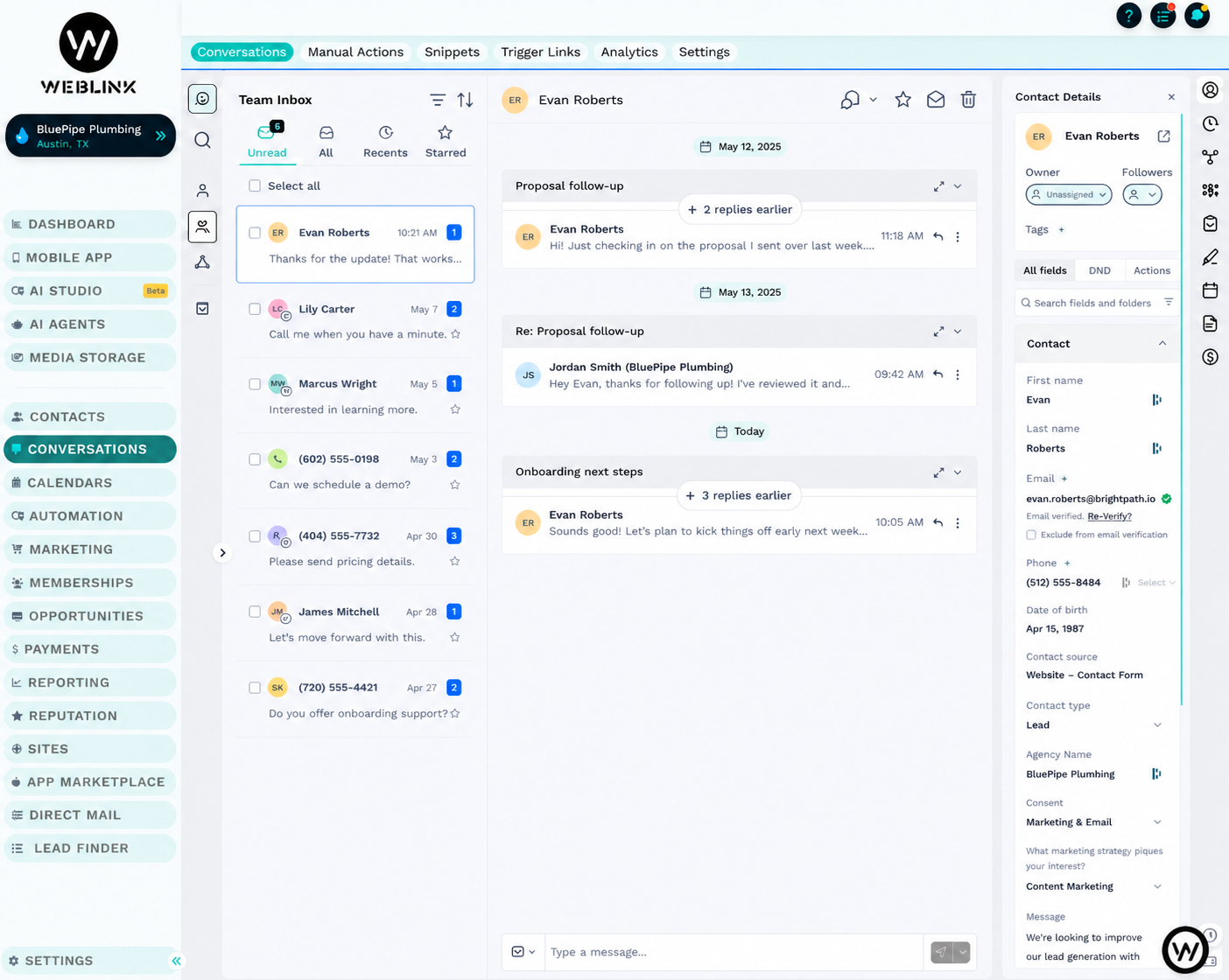Collapse the left navigation sidebar
This screenshot has width=1229, height=980.
[176, 961]
